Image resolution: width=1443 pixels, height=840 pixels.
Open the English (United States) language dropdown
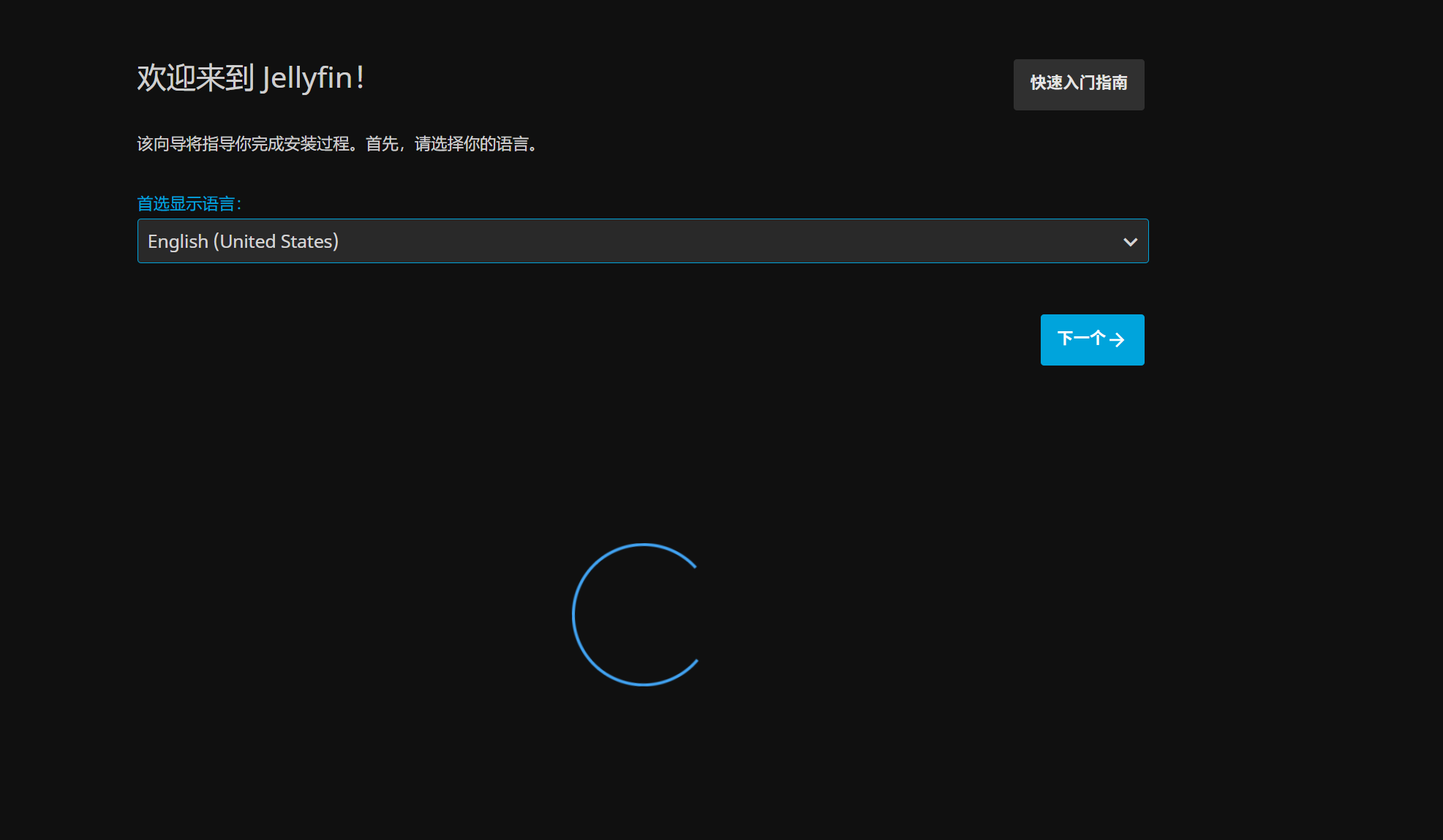point(643,241)
